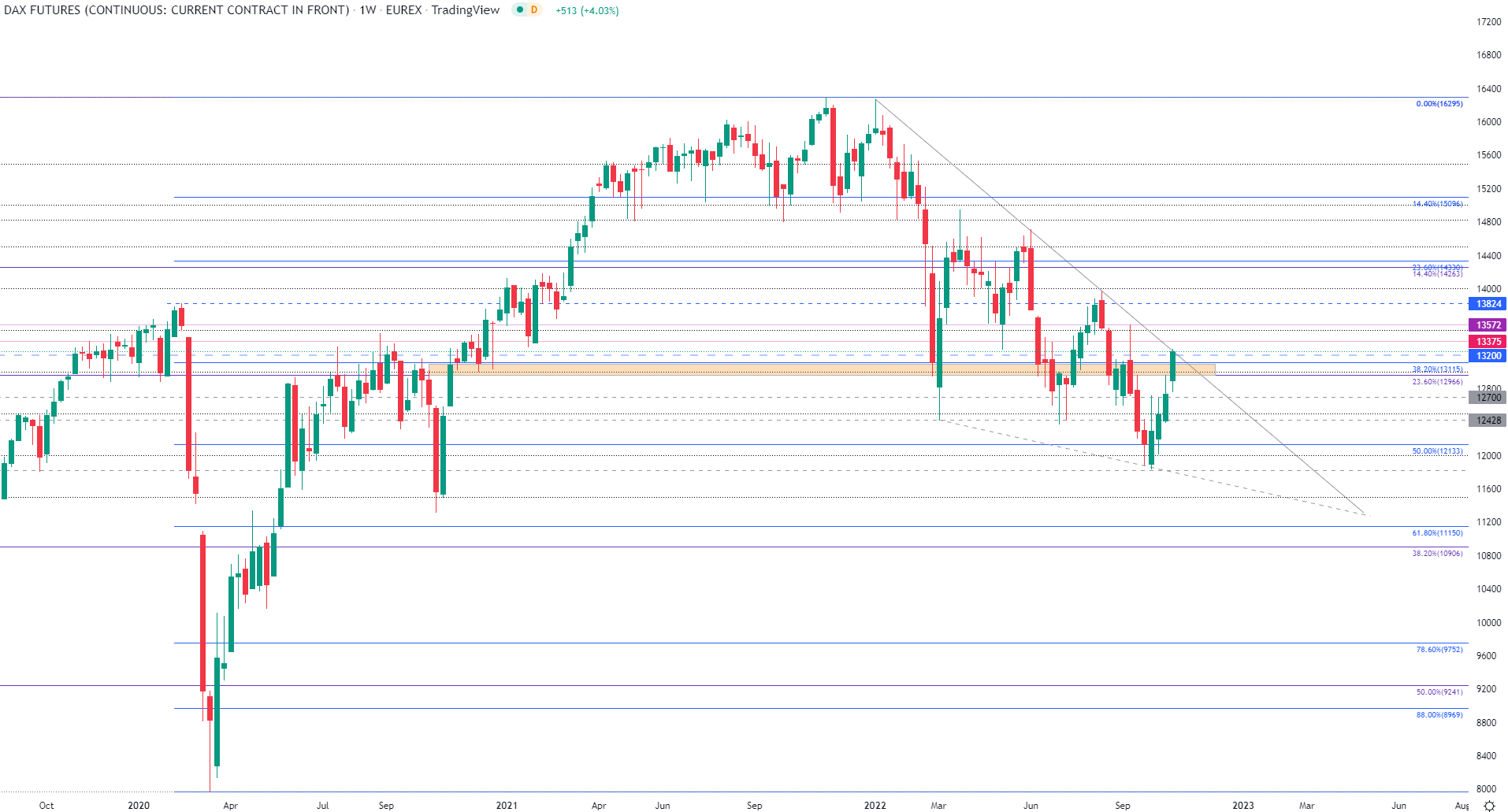Click the 2021 label on time axis

(x=507, y=806)
